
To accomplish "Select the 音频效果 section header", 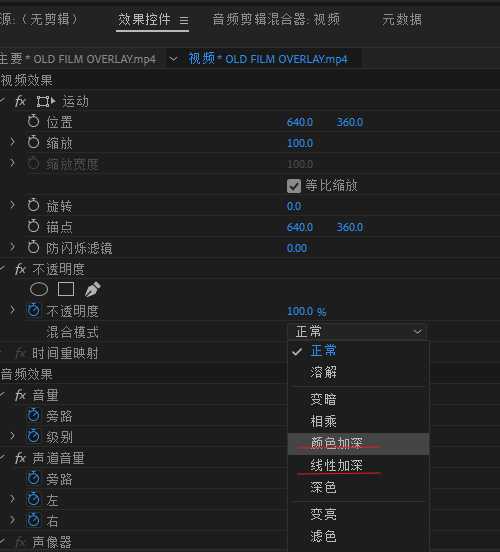I will 26,374.
